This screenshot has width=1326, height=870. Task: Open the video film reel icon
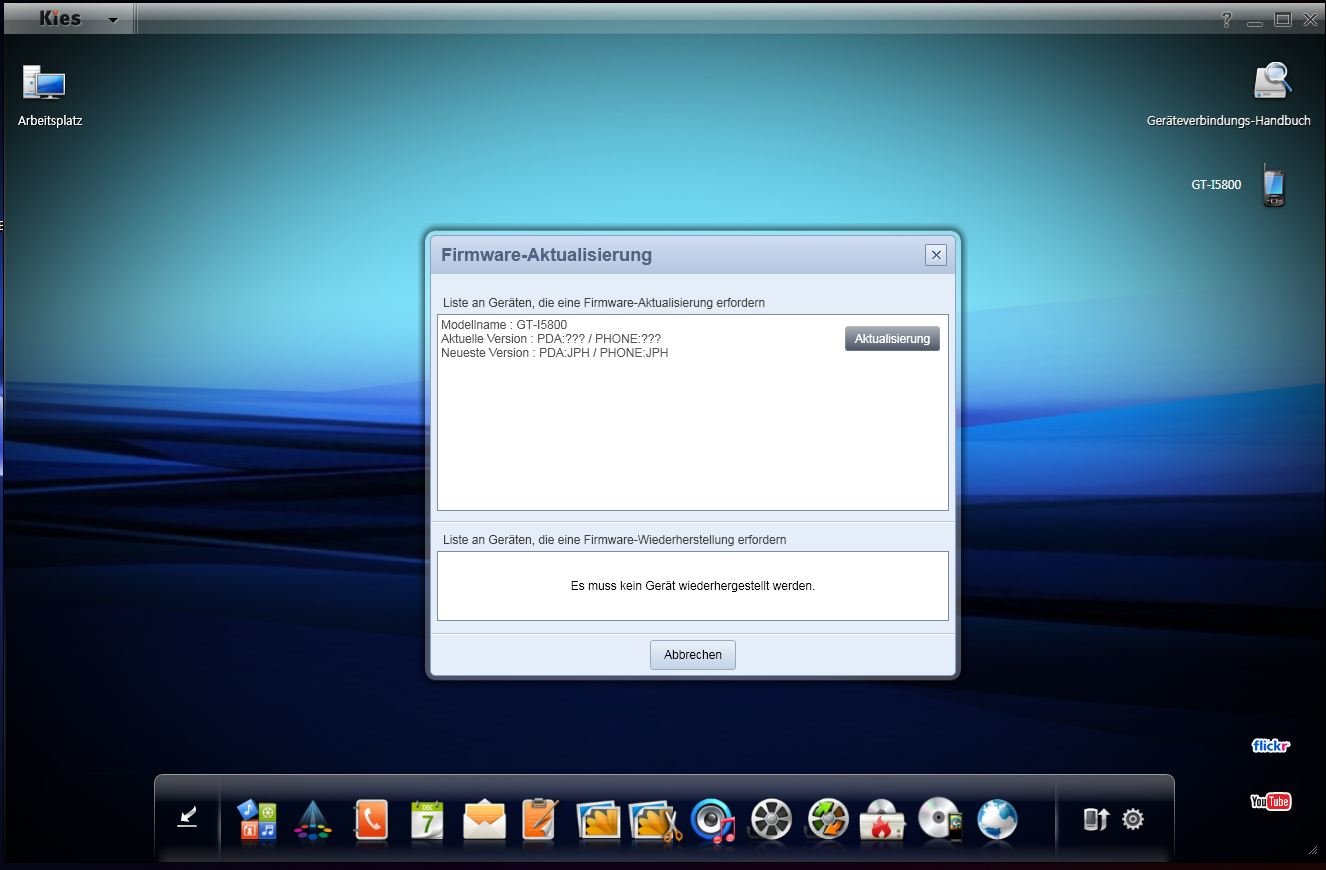pyautogui.click(x=771, y=820)
